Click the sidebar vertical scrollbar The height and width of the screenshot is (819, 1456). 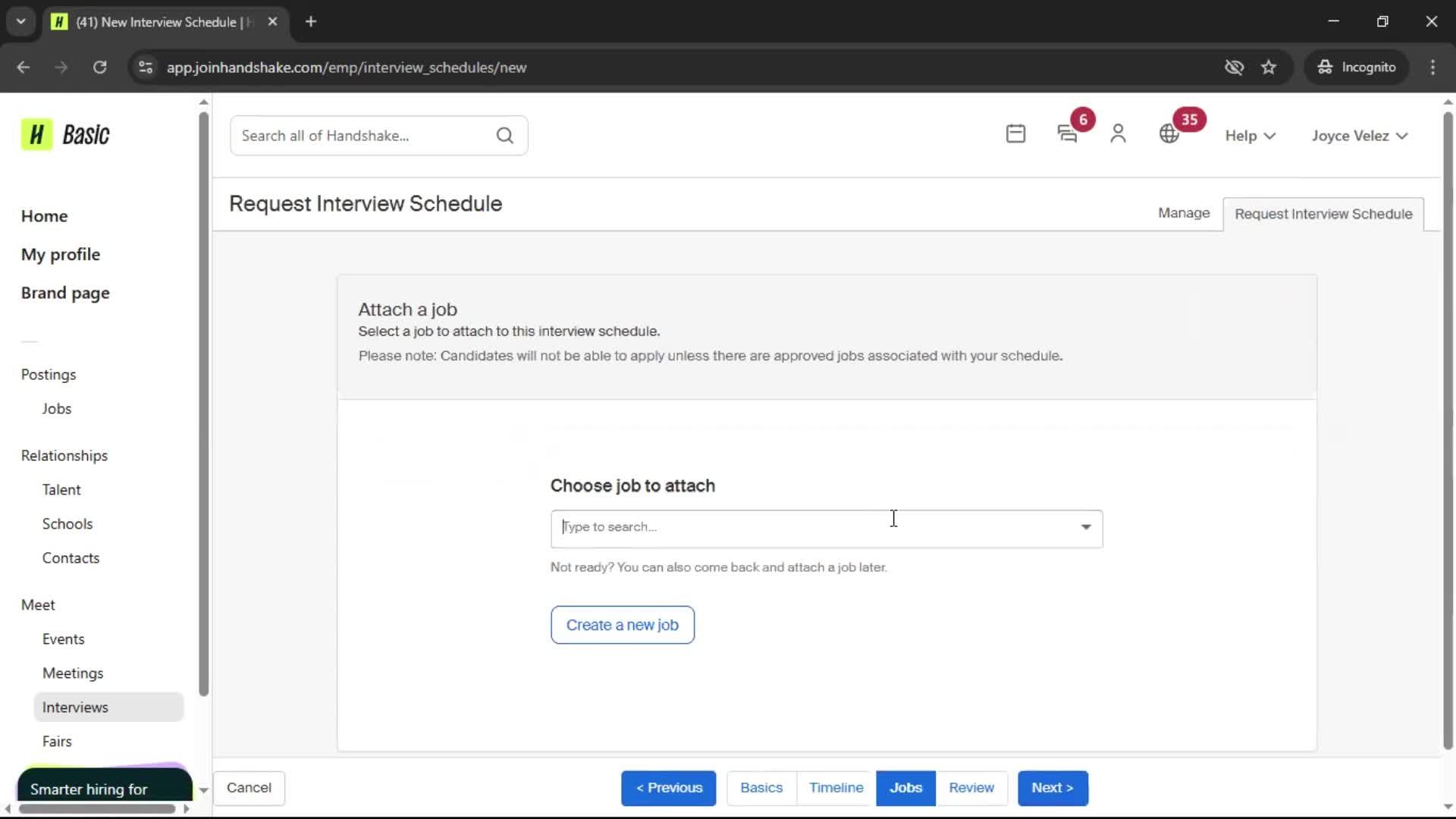203,403
